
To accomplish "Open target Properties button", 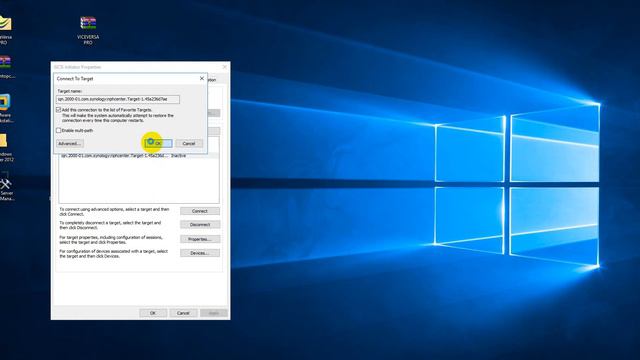I will [x=200, y=239].
